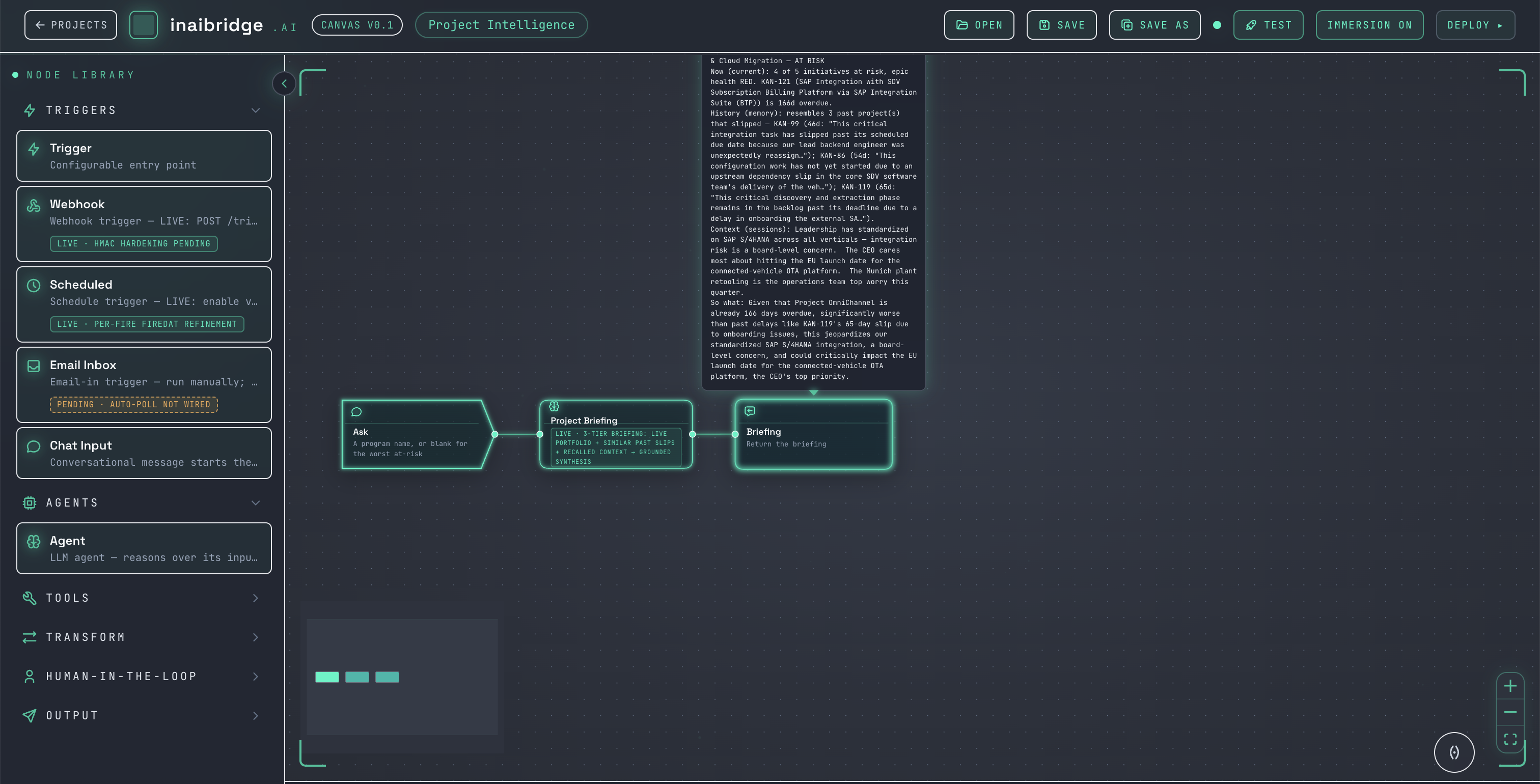
Task: Click the Project Briefing input port
Action: click(540, 434)
